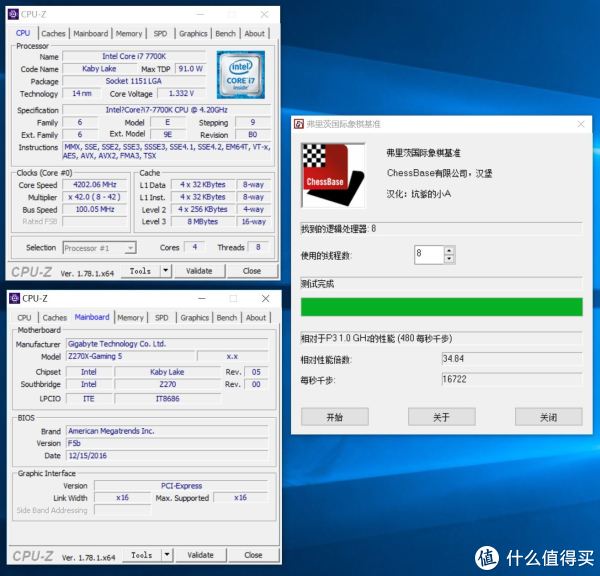Click Close button in bottom CPU-Z window
The height and width of the screenshot is (576, 600).
(254, 555)
